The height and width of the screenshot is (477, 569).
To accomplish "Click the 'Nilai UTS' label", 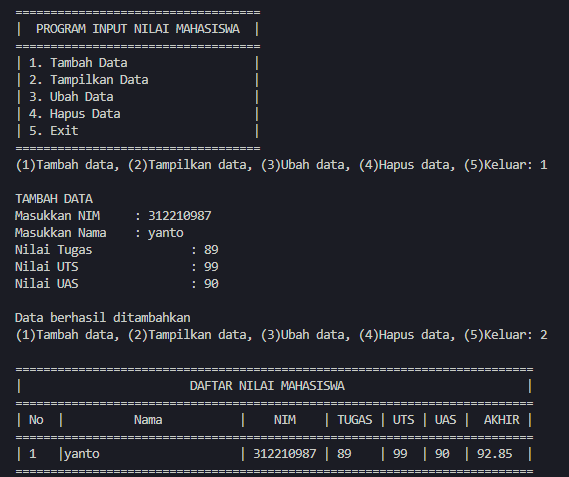I will [x=46, y=267].
